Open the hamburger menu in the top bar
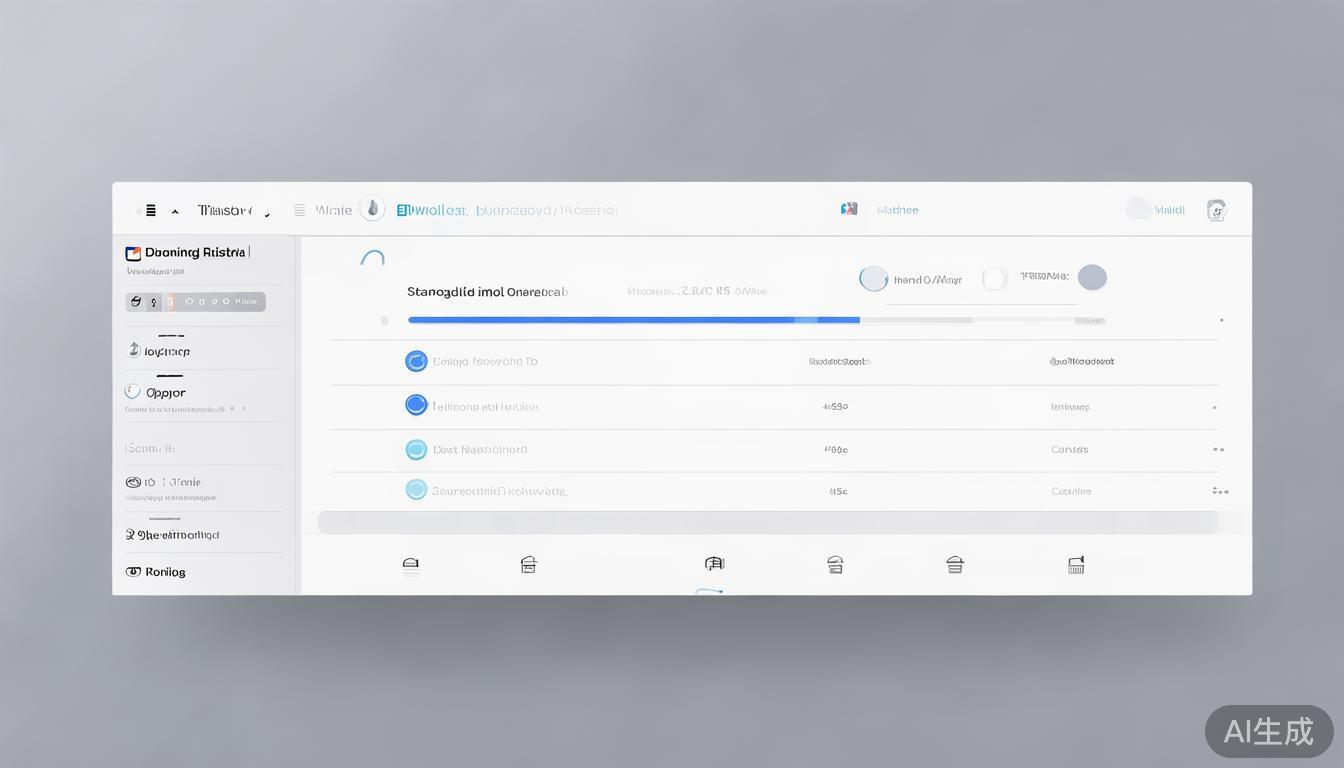The height and width of the screenshot is (768, 1344). [150, 211]
